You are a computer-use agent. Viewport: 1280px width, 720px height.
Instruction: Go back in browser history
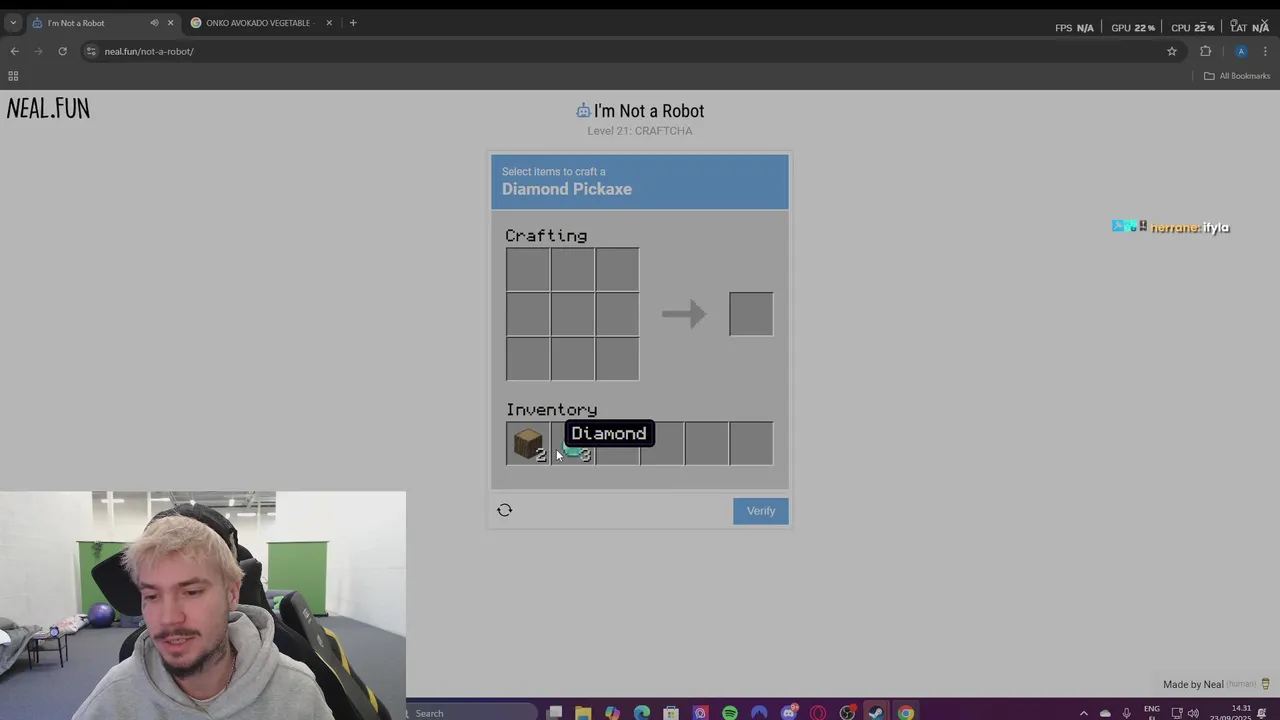tap(14, 51)
